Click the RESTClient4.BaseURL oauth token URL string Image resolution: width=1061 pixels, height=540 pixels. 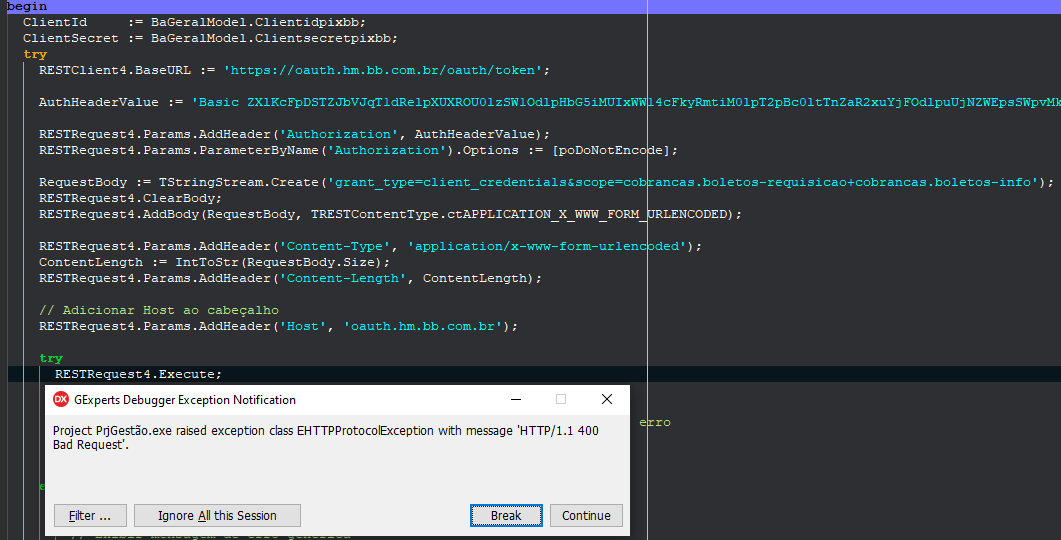(383, 70)
